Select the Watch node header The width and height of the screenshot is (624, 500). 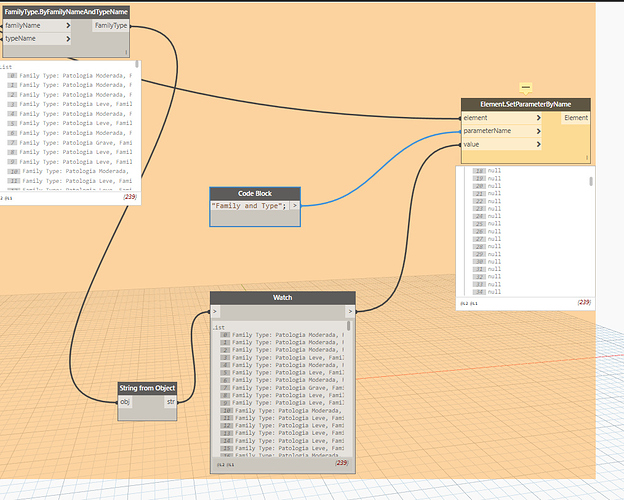pos(283,298)
